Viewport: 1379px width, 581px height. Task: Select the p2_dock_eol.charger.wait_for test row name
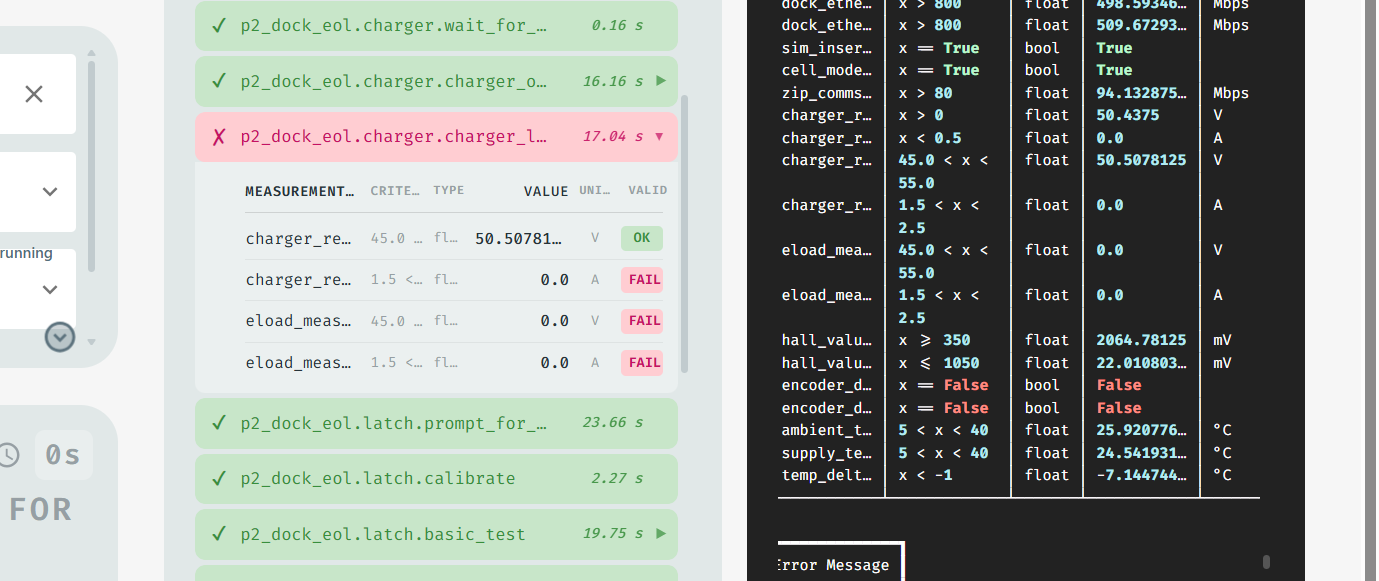(x=394, y=25)
